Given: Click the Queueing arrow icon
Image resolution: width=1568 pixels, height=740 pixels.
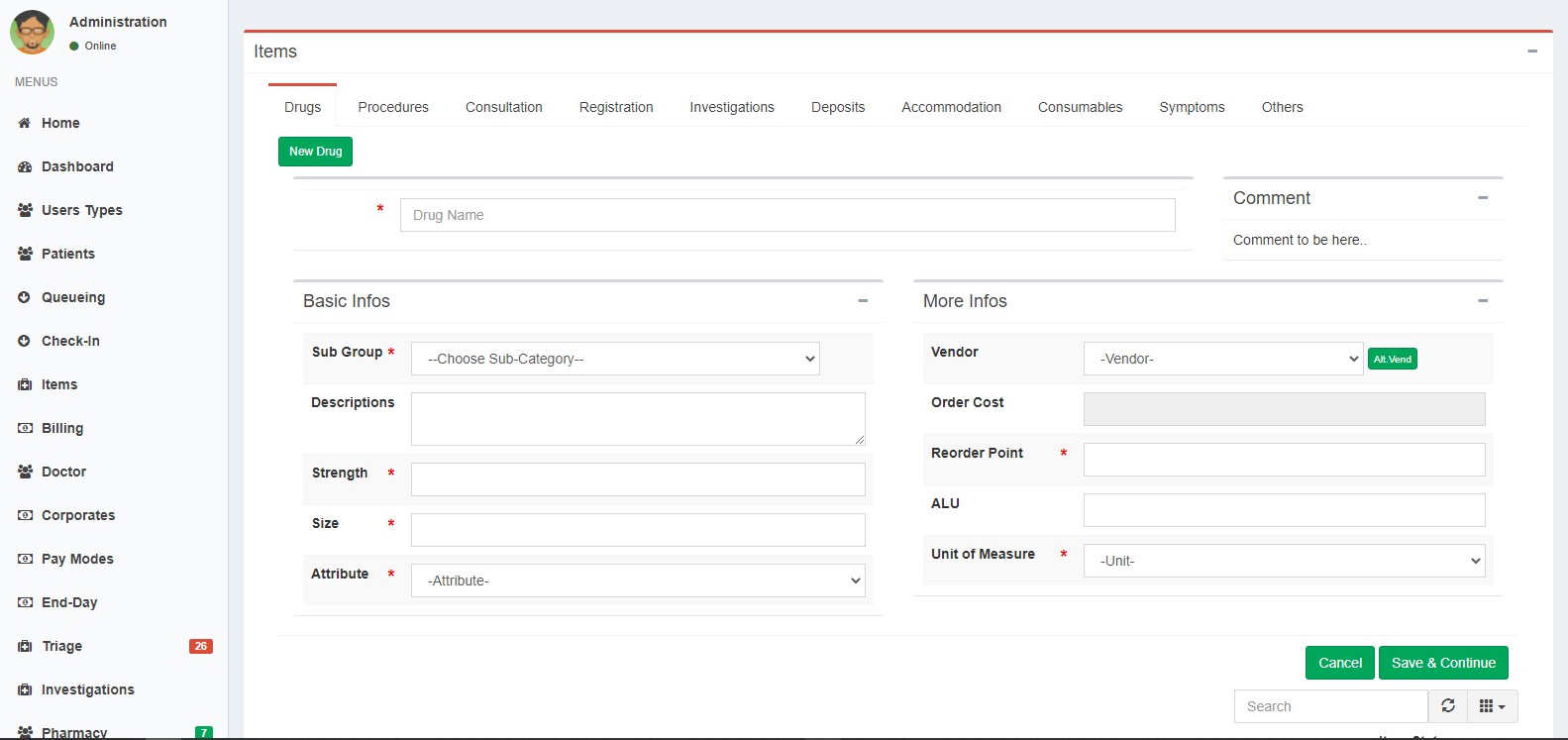Looking at the screenshot, I should (25, 297).
